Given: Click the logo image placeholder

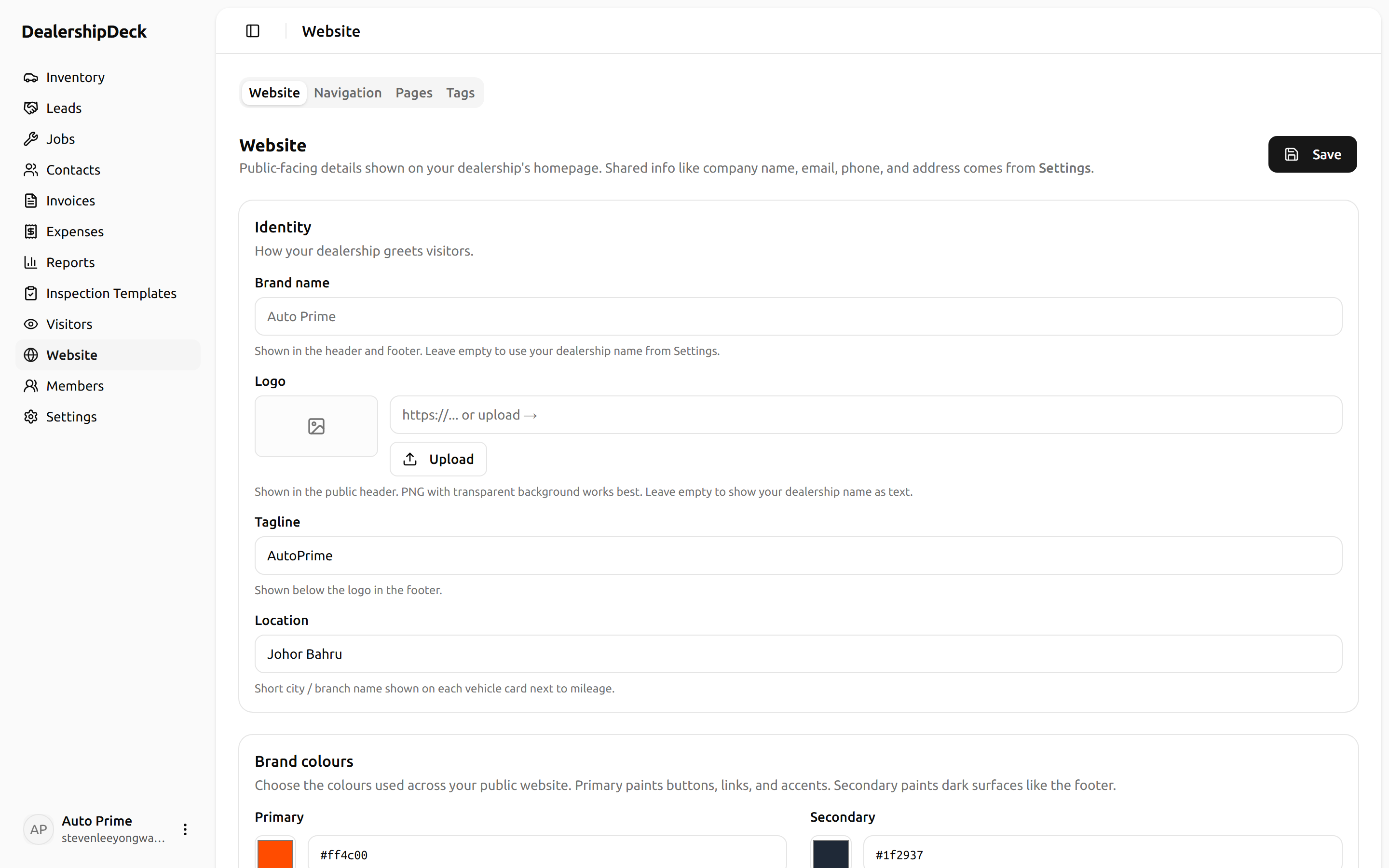Looking at the screenshot, I should tap(316, 426).
